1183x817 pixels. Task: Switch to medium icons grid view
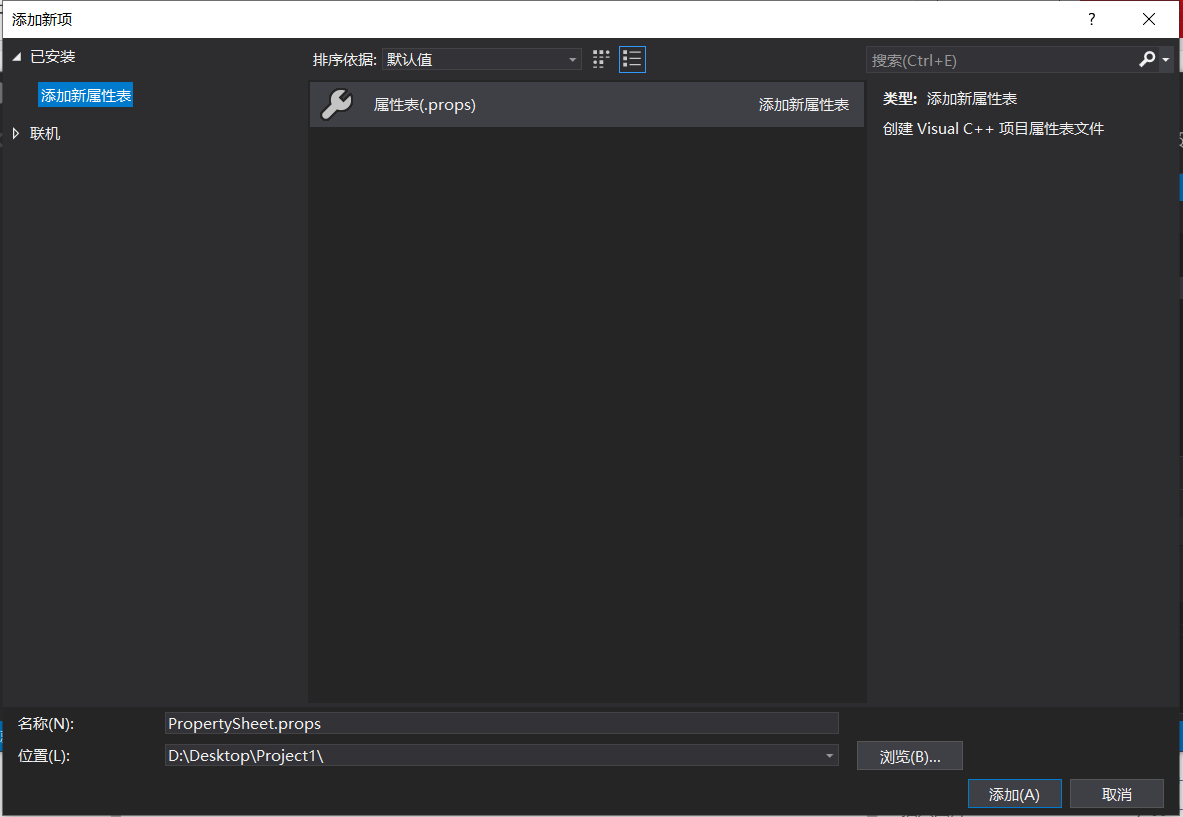pos(601,60)
